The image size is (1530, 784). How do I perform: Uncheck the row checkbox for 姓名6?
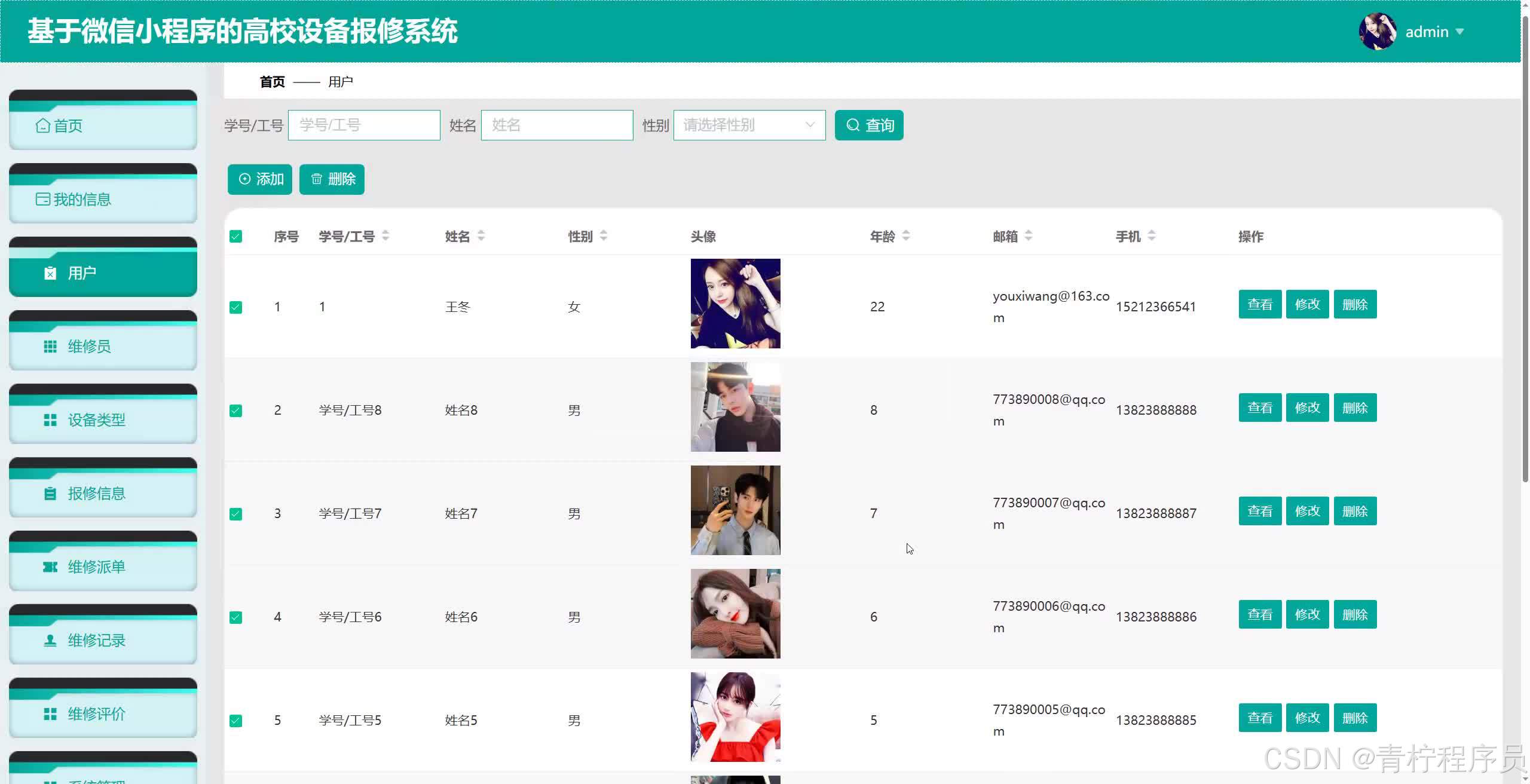(236, 617)
